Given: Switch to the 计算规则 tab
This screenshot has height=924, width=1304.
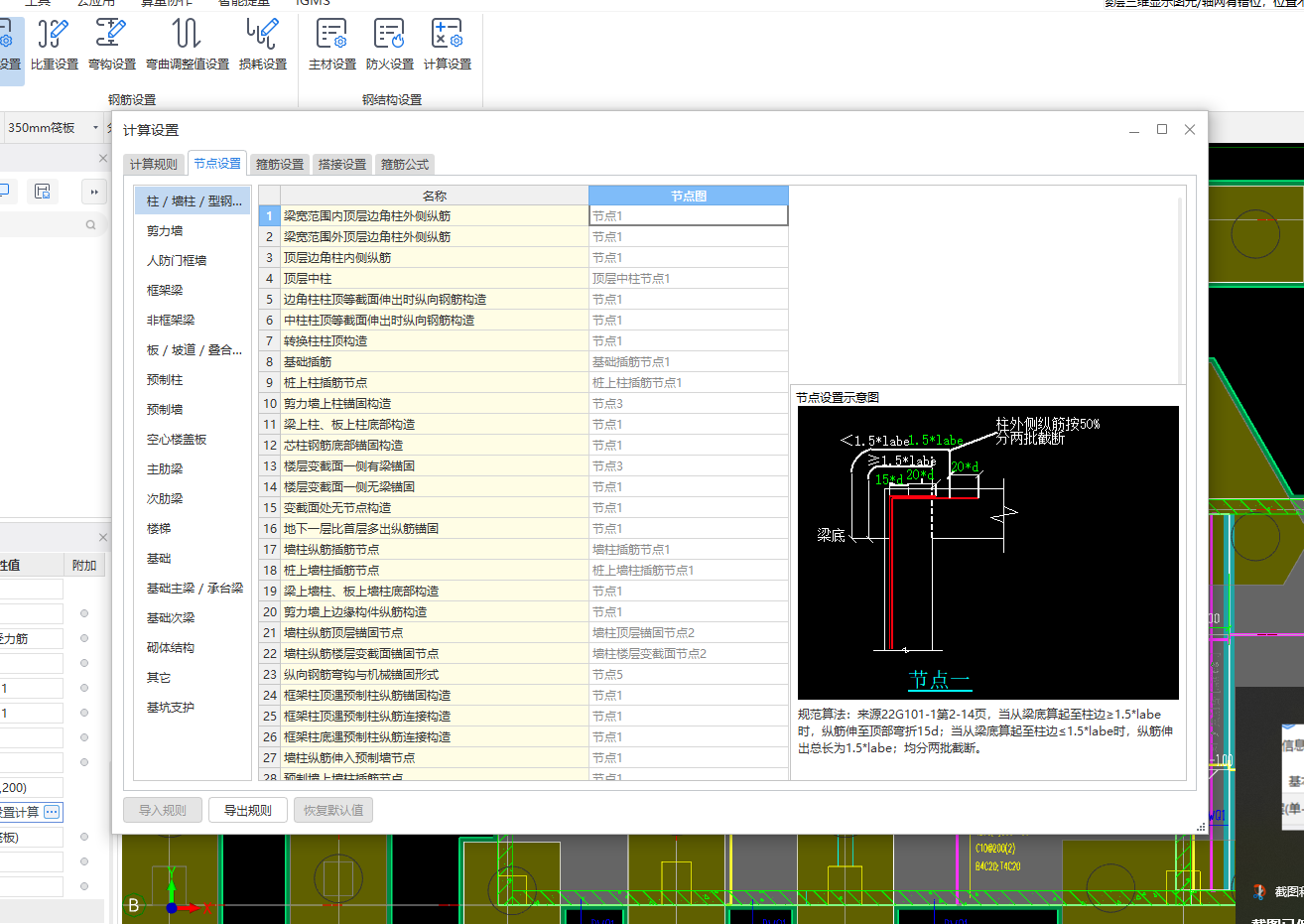Looking at the screenshot, I should click(154, 165).
